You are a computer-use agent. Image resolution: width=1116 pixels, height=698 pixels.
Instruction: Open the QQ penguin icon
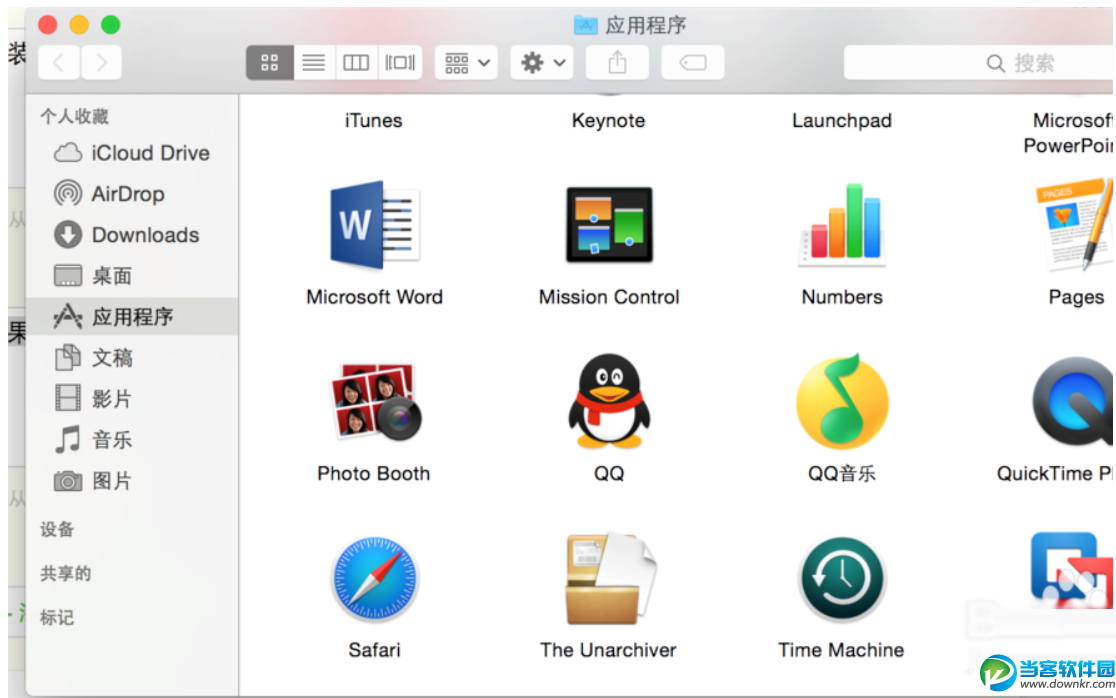pyautogui.click(x=609, y=401)
